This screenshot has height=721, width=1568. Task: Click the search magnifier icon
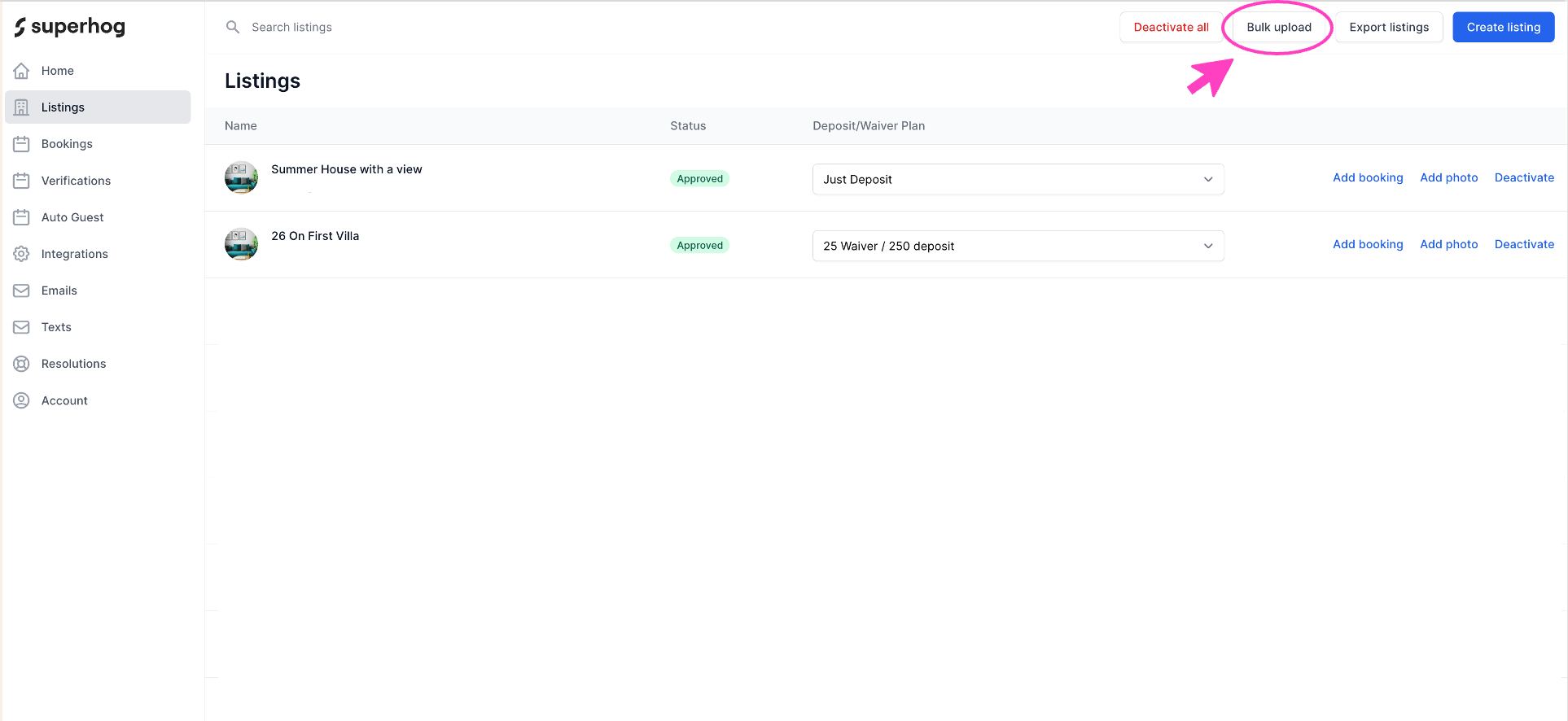(233, 27)
